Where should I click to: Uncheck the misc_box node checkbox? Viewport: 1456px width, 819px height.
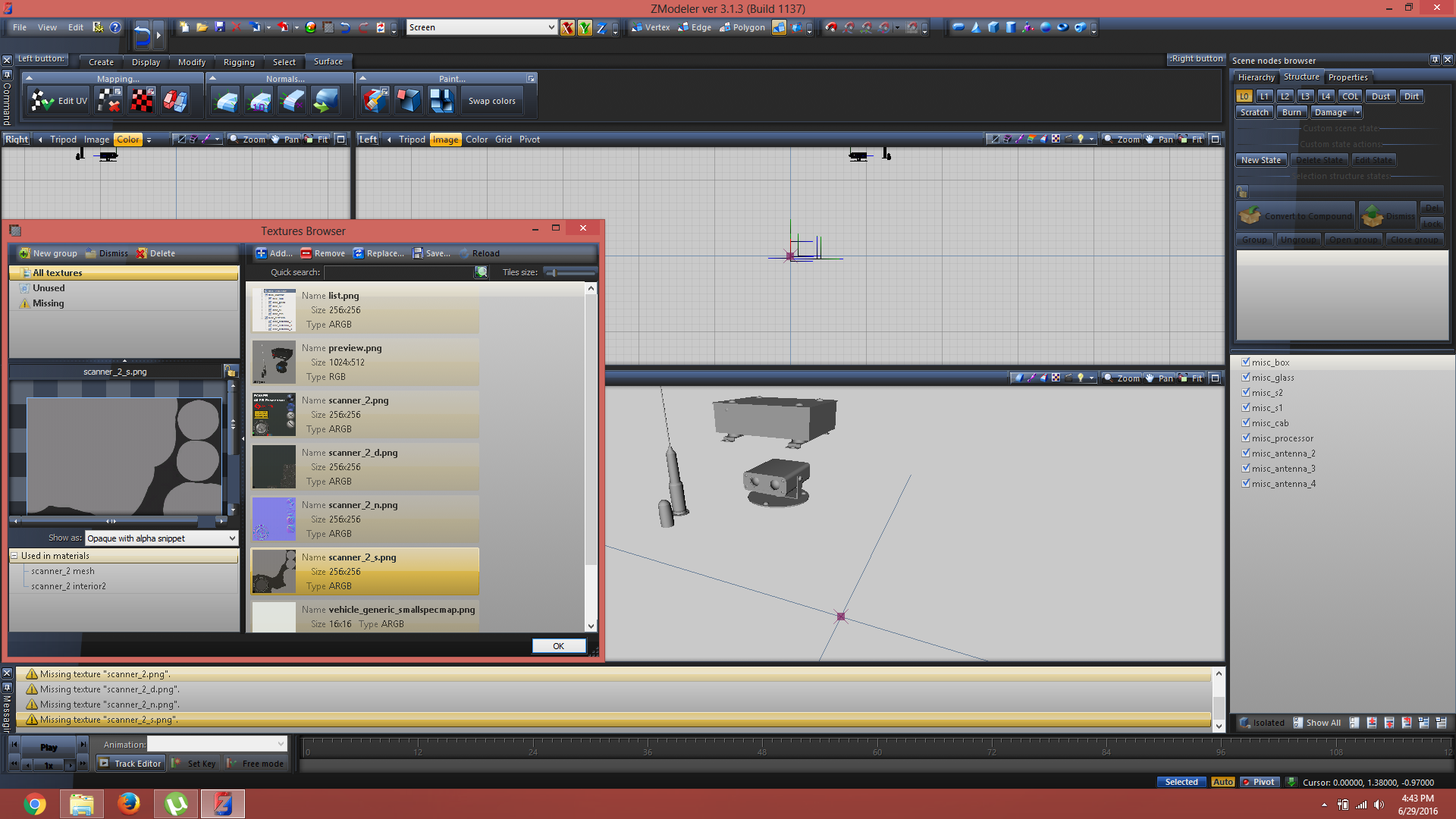1246,362
